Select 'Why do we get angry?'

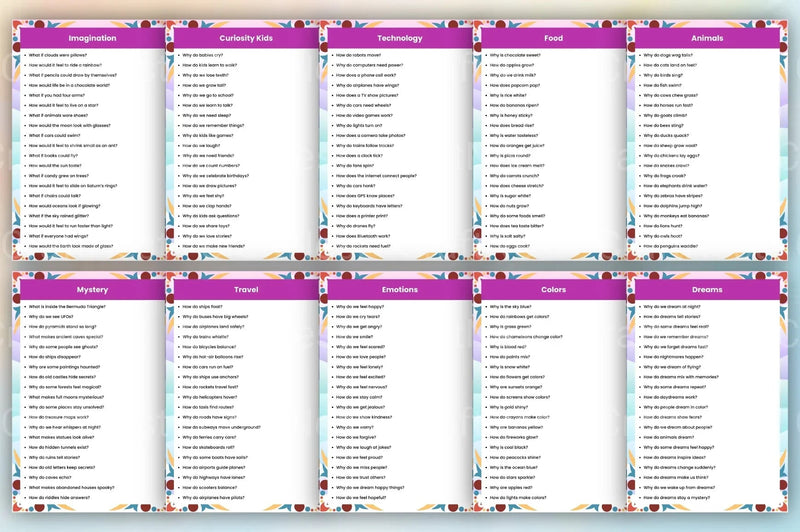[x=359, y=327]
